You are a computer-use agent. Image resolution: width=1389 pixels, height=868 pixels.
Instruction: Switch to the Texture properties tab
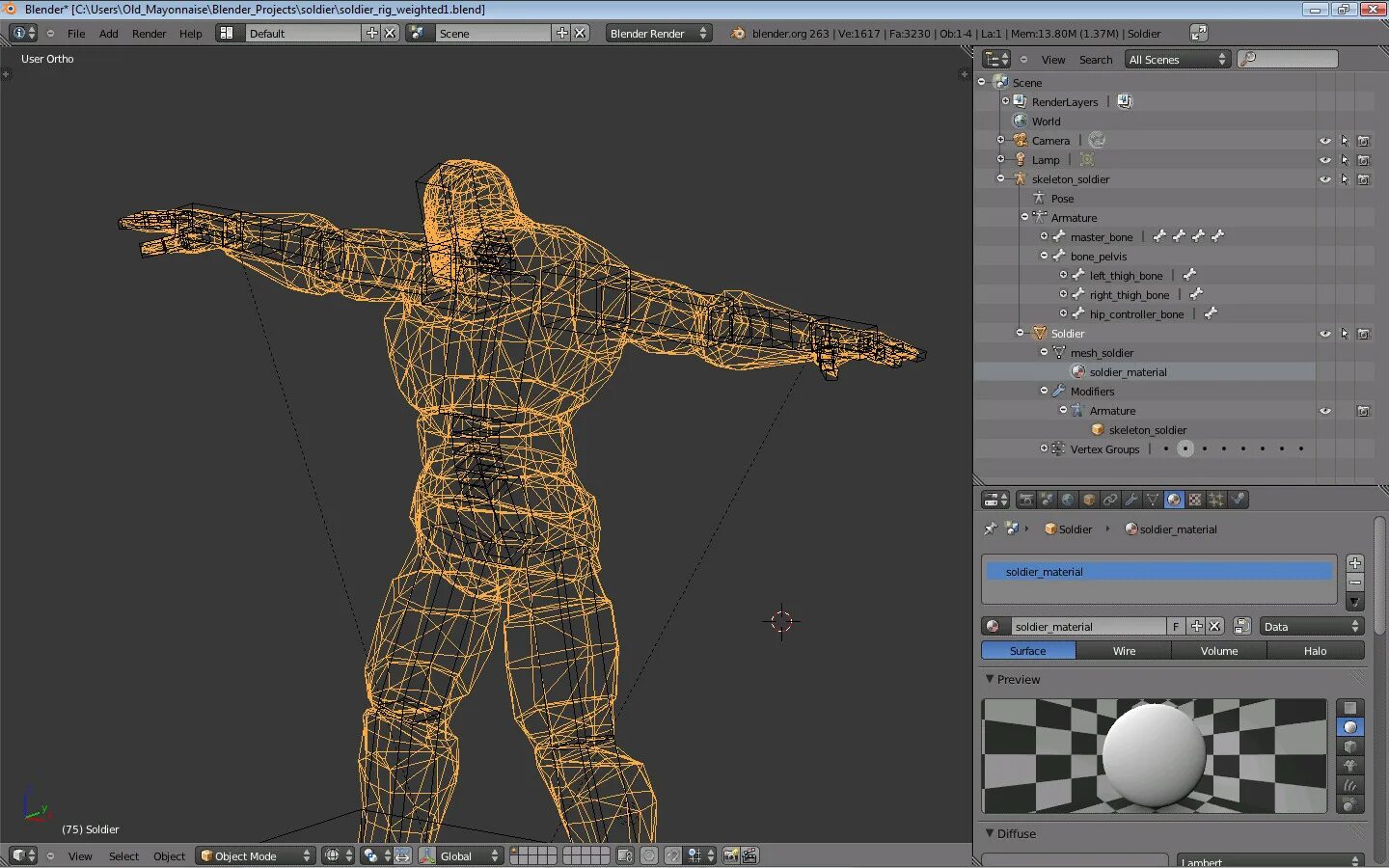pyautogui.click(x=1195, y=500)
